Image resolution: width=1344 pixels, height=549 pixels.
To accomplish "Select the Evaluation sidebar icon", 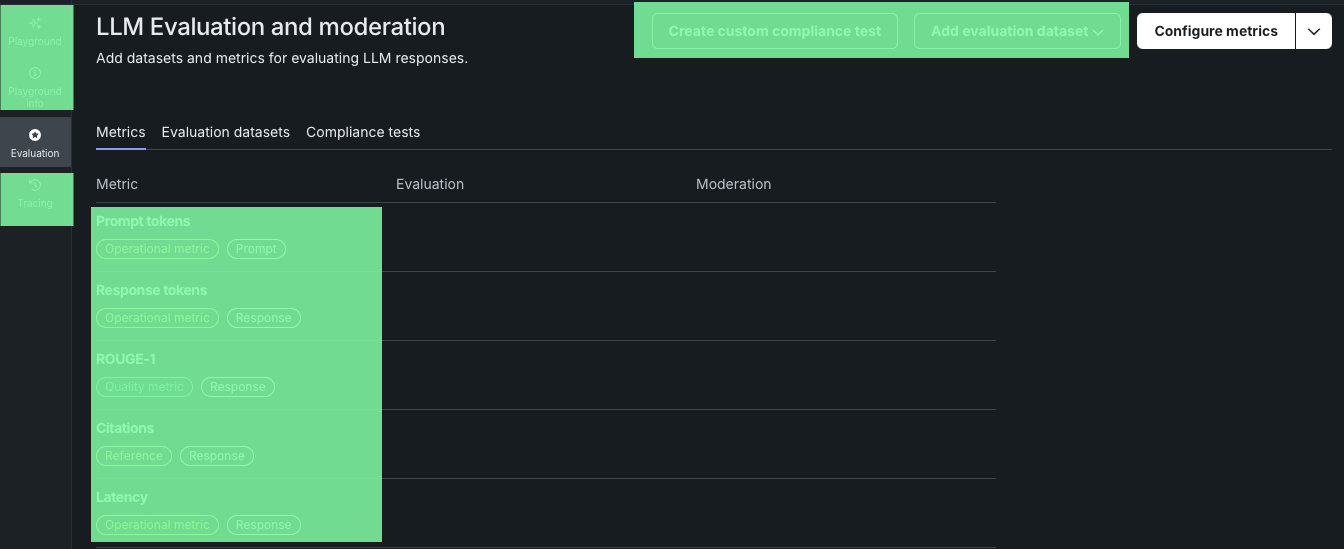I will pos(35,142).
